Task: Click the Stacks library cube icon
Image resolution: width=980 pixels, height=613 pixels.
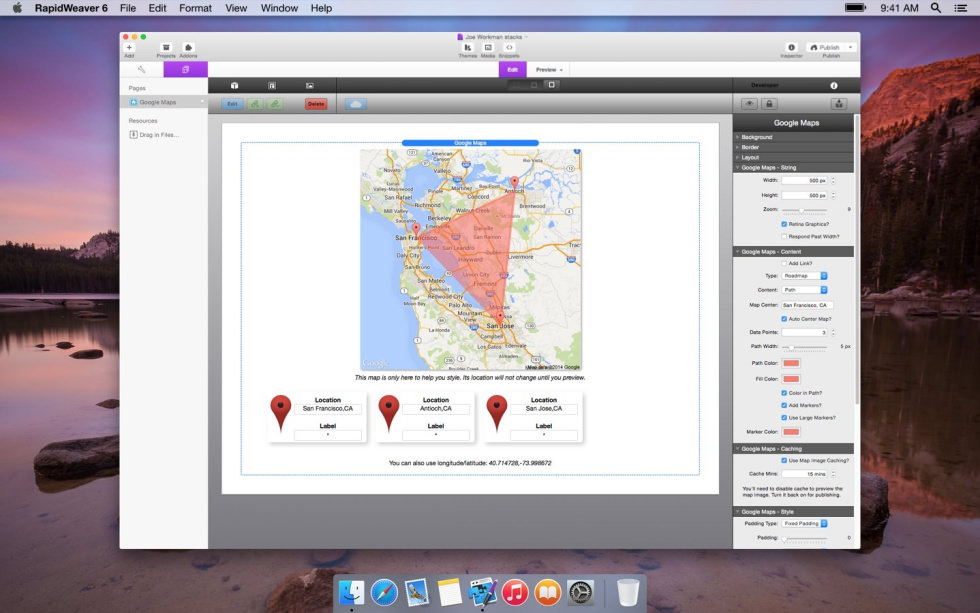Action: tap(234, 85)
